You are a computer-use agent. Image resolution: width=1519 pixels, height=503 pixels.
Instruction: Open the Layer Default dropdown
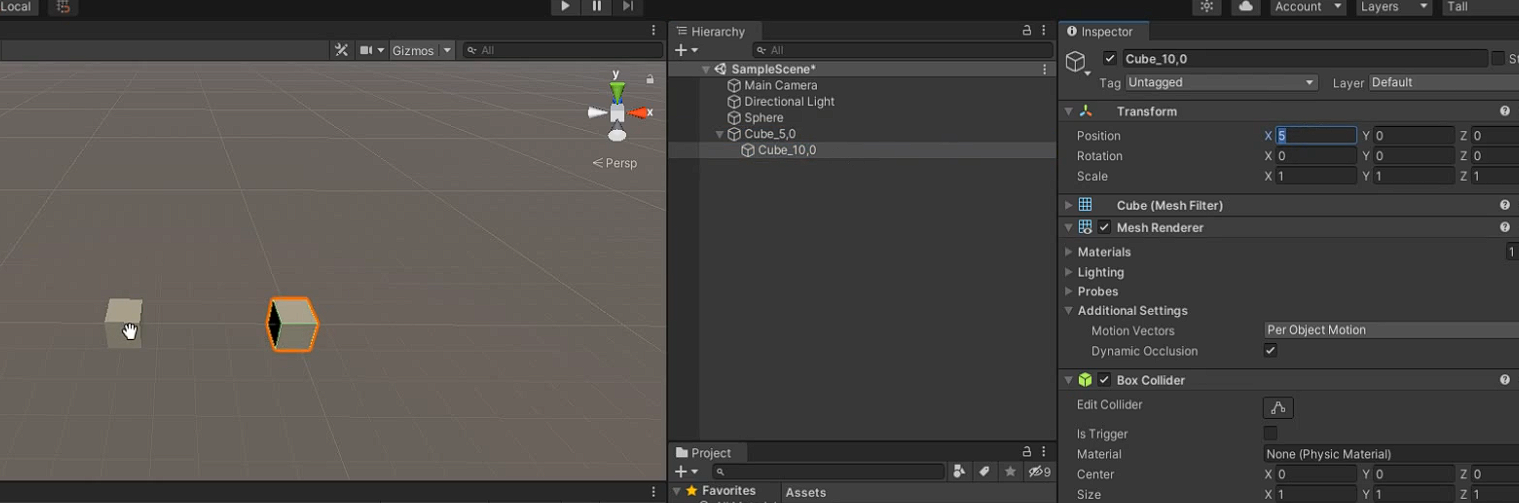click(1443, 82)
